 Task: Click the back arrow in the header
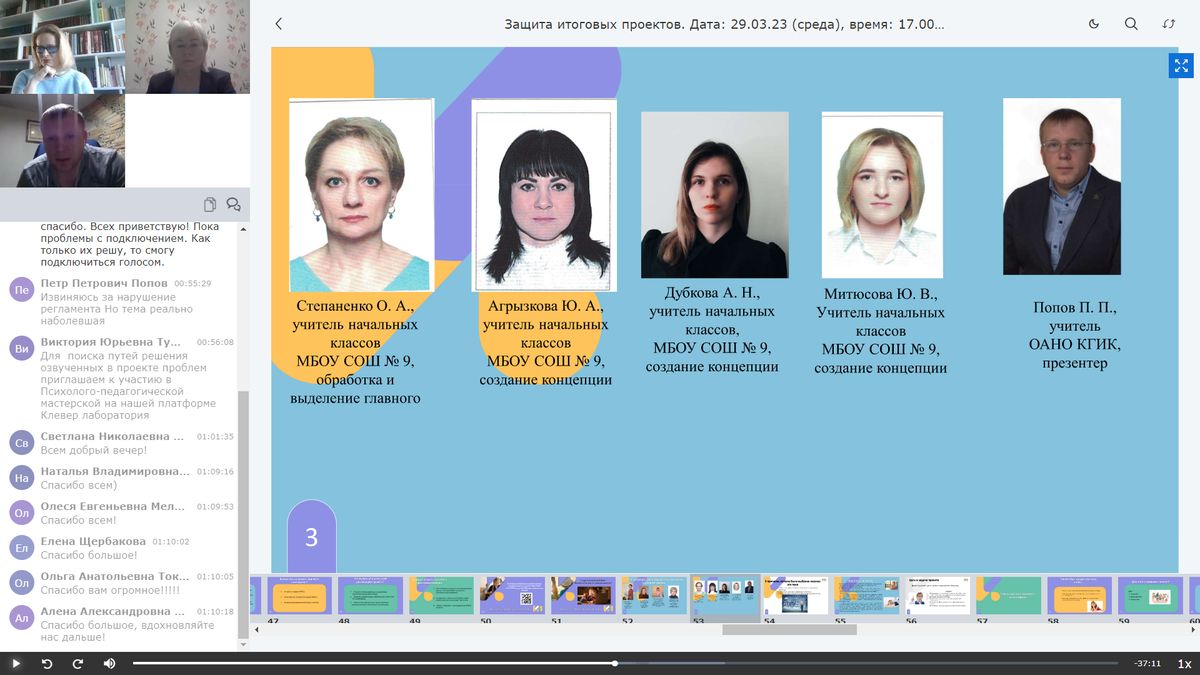click(279, 24)
